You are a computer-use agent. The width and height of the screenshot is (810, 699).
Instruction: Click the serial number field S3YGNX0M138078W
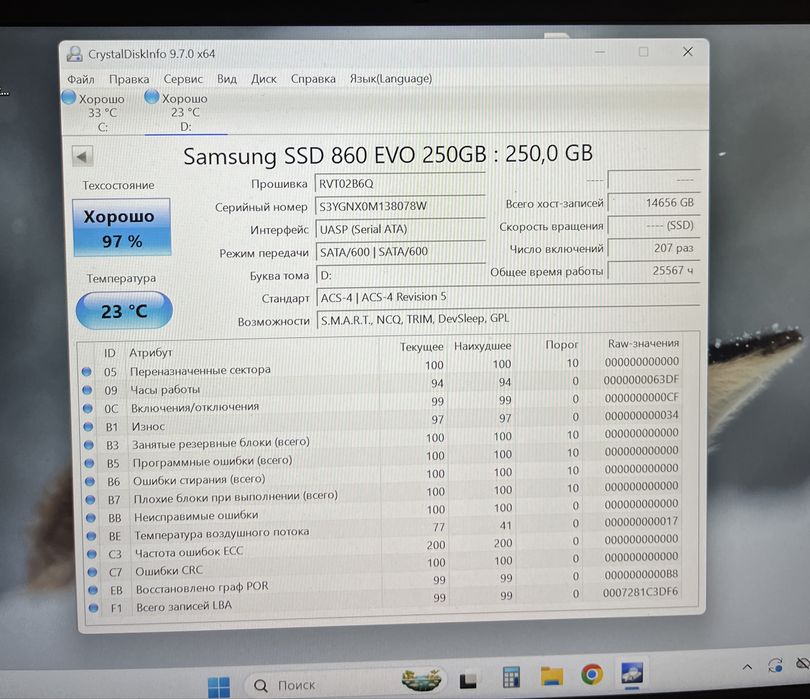pos(400,206)
